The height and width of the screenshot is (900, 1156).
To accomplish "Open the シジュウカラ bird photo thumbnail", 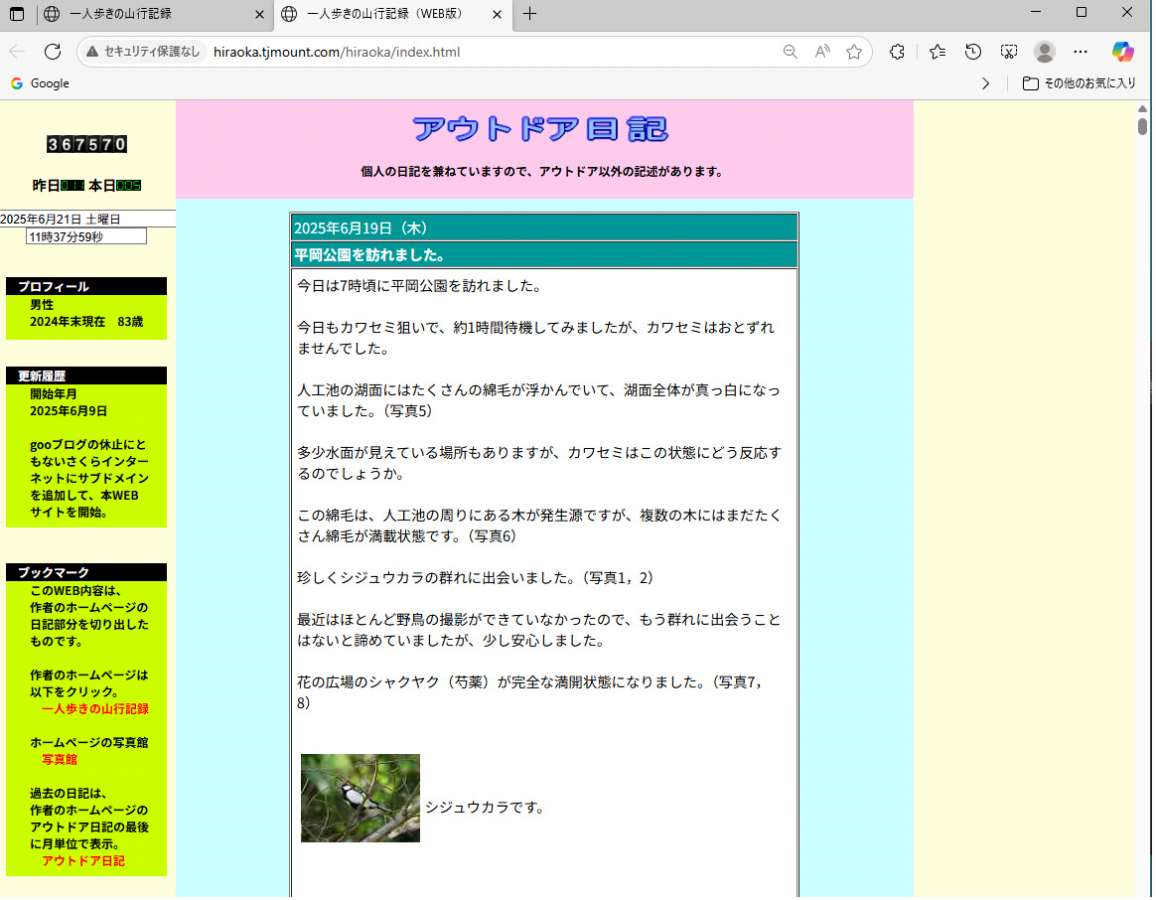I will pos(360,798).
